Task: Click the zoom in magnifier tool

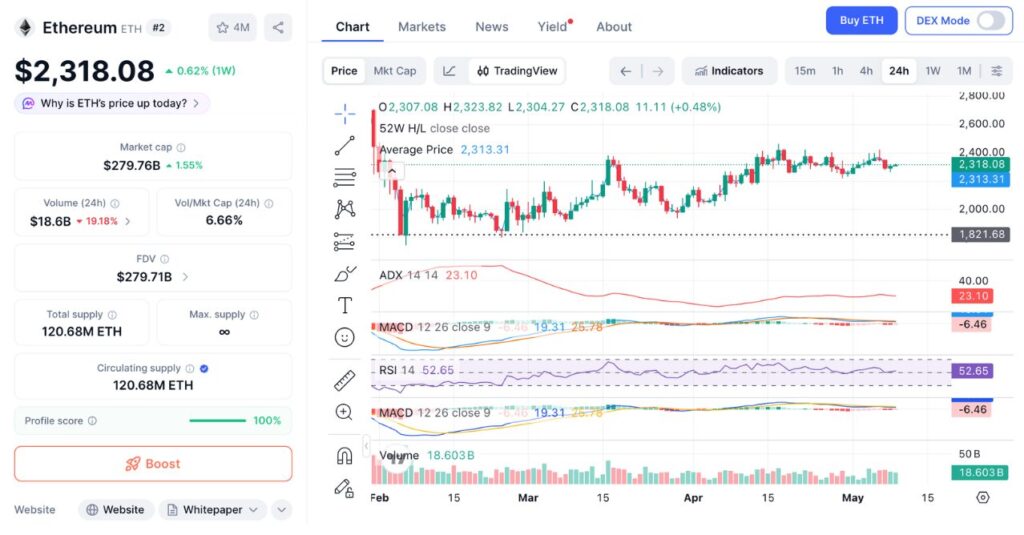Action: coord(344,412)
